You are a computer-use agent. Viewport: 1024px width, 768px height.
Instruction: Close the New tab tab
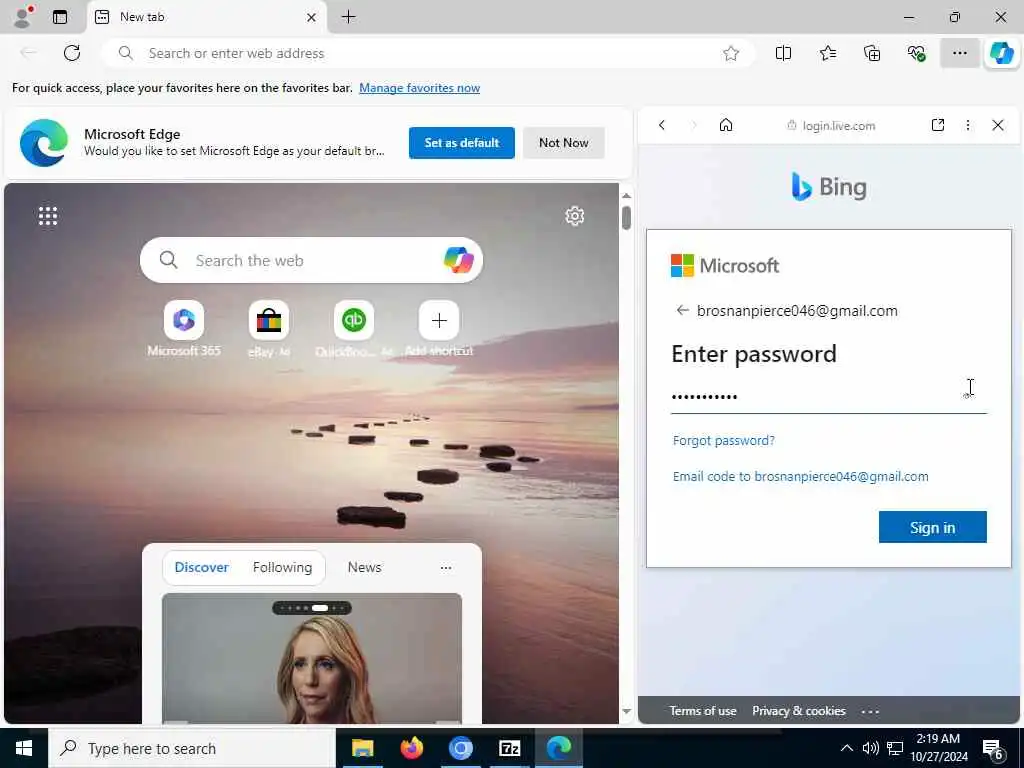tap(312, 18)
